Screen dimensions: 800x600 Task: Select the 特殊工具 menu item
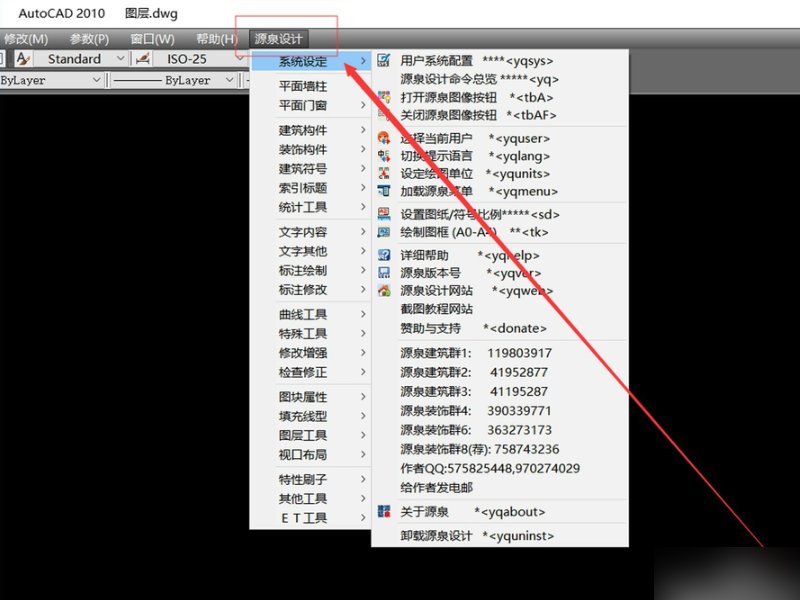click(311, 334)
